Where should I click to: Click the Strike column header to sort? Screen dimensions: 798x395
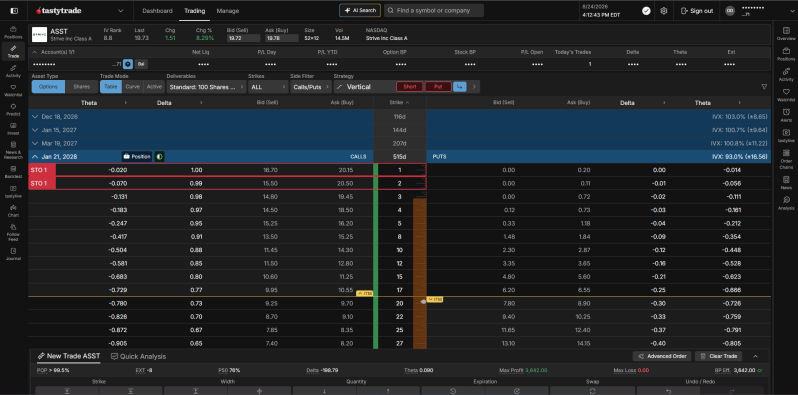pyautogui.click(x=400, y=103)
